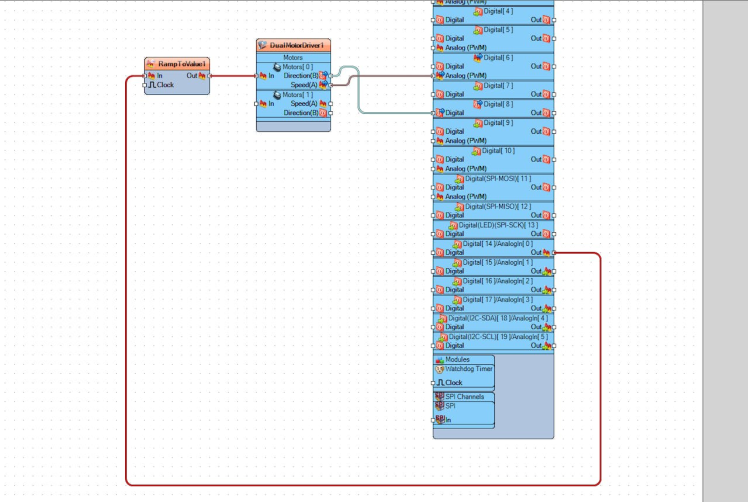The width and height of the screenshot is (748, 502).
Task: Click the Out pin icon of RampToValue1
Action: click(x=202, y=75)
